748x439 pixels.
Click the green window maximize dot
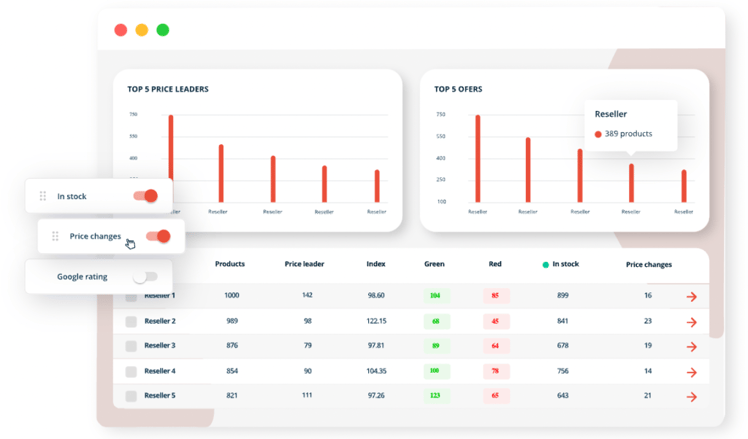tap(163, 30)
